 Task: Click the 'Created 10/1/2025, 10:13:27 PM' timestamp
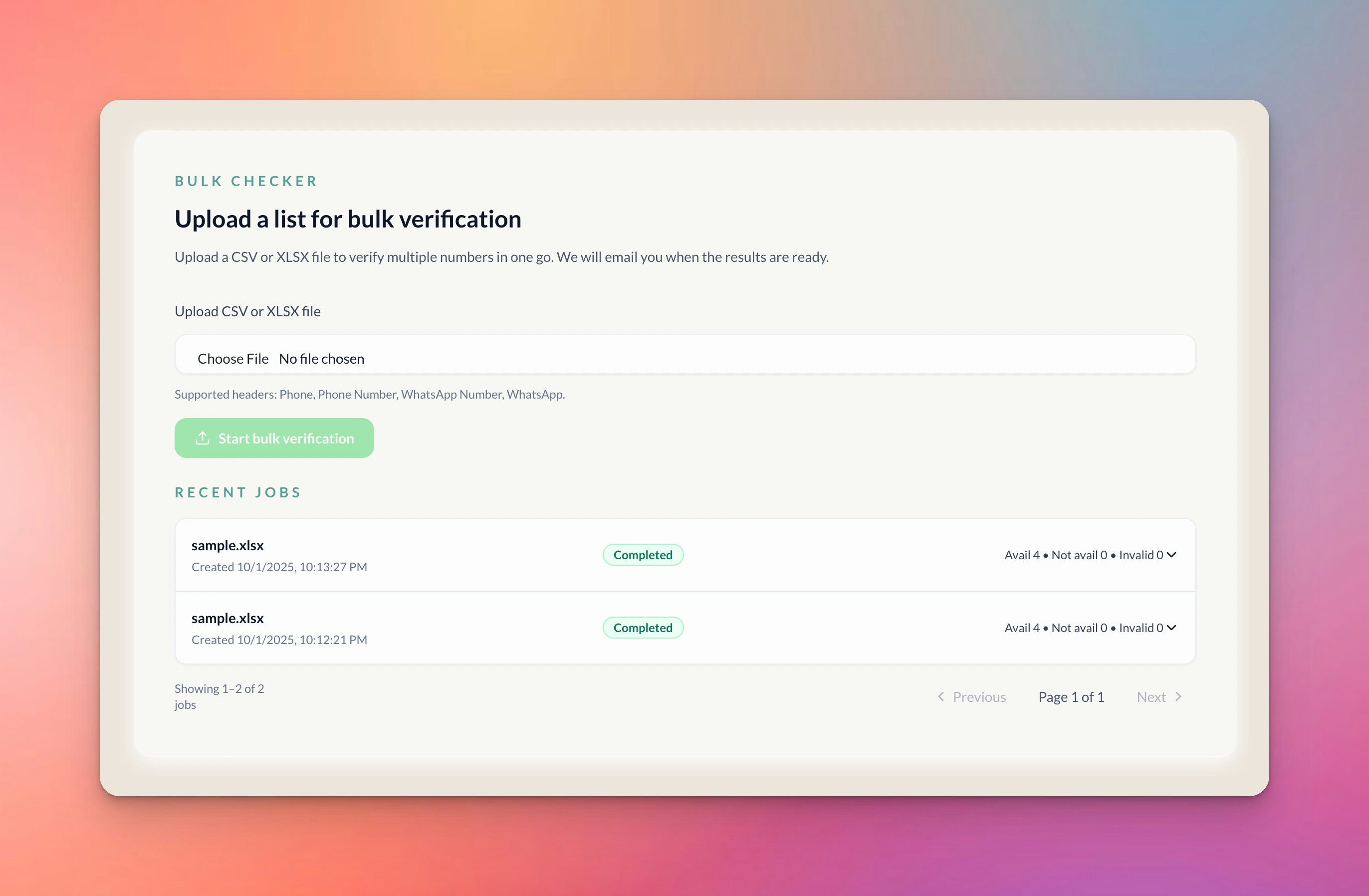(279, 566)
